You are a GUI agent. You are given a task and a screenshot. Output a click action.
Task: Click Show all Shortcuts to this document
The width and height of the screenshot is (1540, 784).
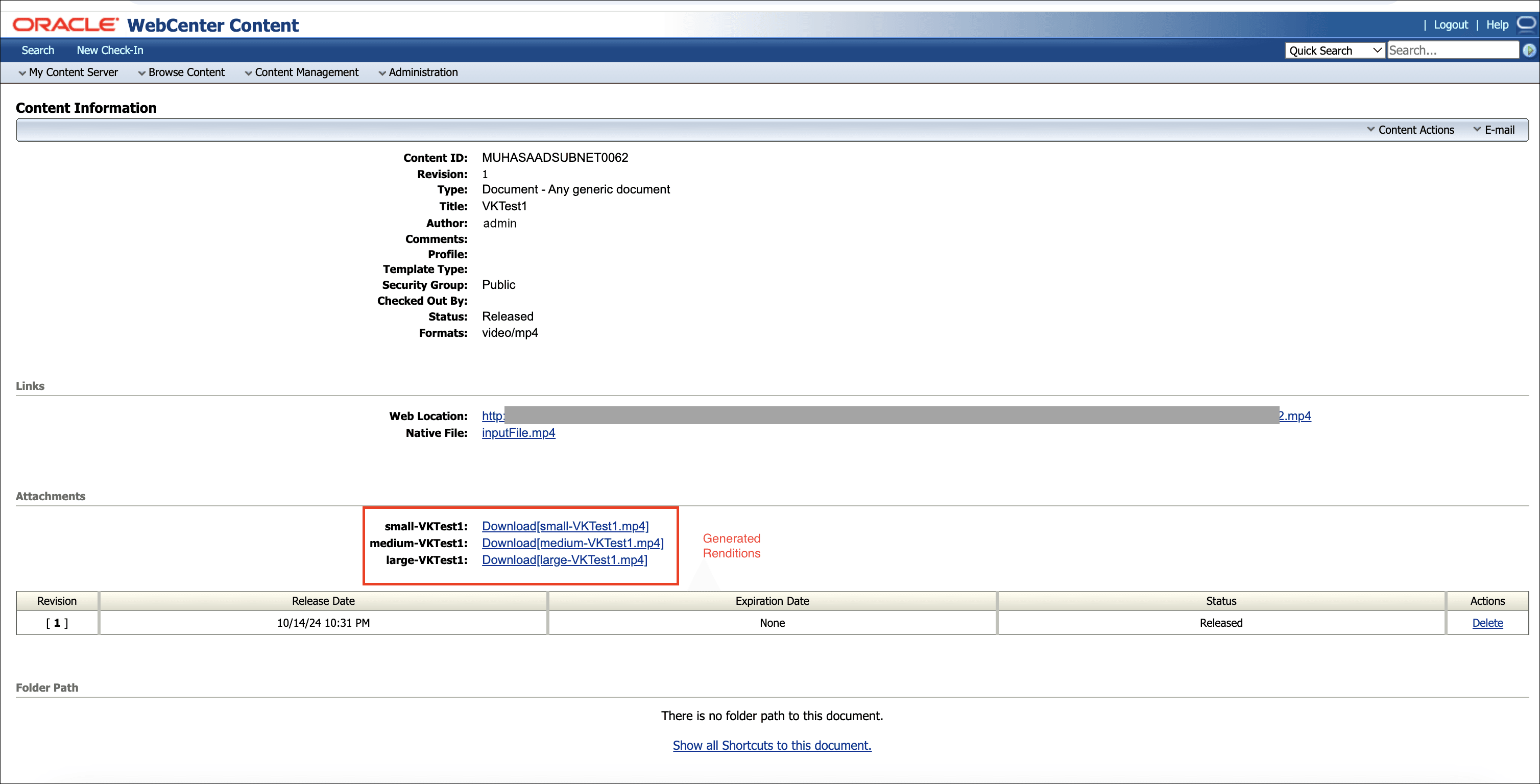[772, 745]
